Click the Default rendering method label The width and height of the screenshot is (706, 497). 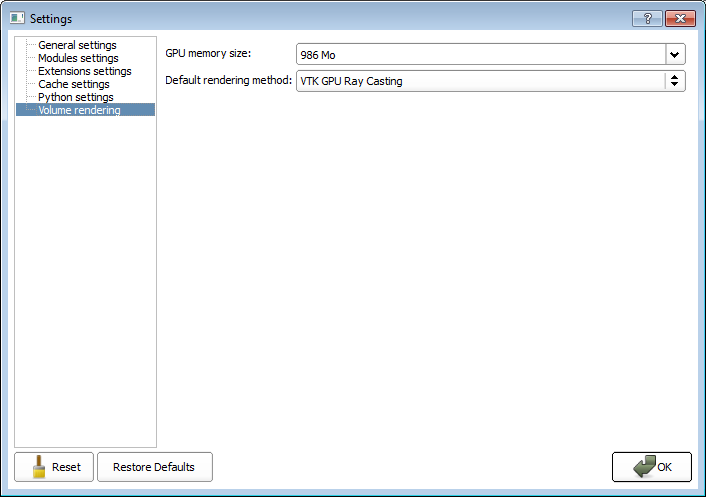(x=228, y=80)
